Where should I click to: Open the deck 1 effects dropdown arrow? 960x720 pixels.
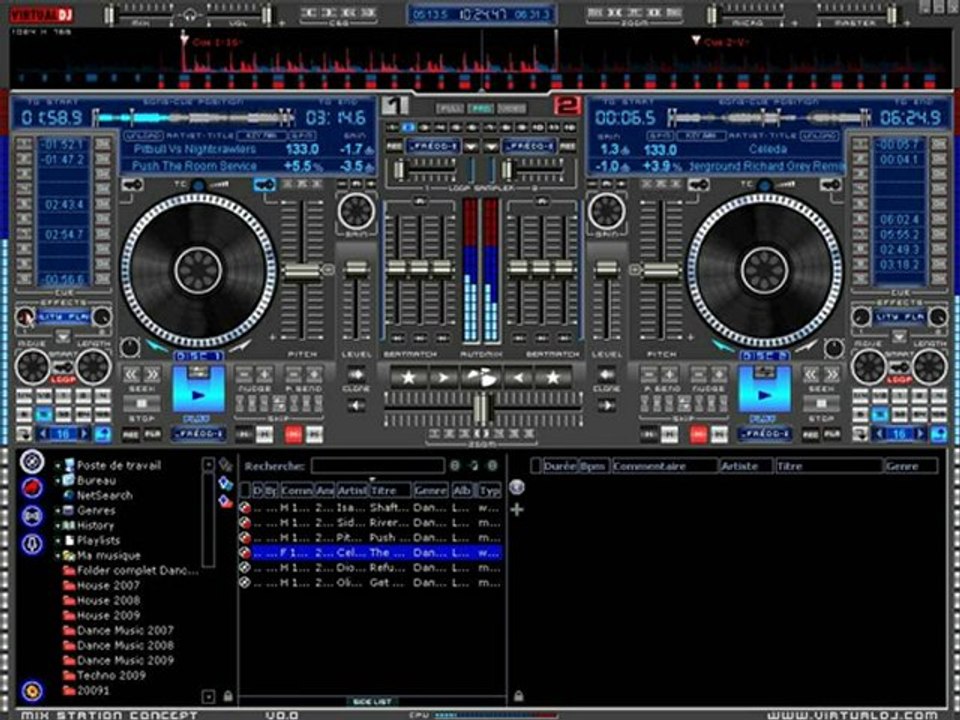[x=63, y=336]
